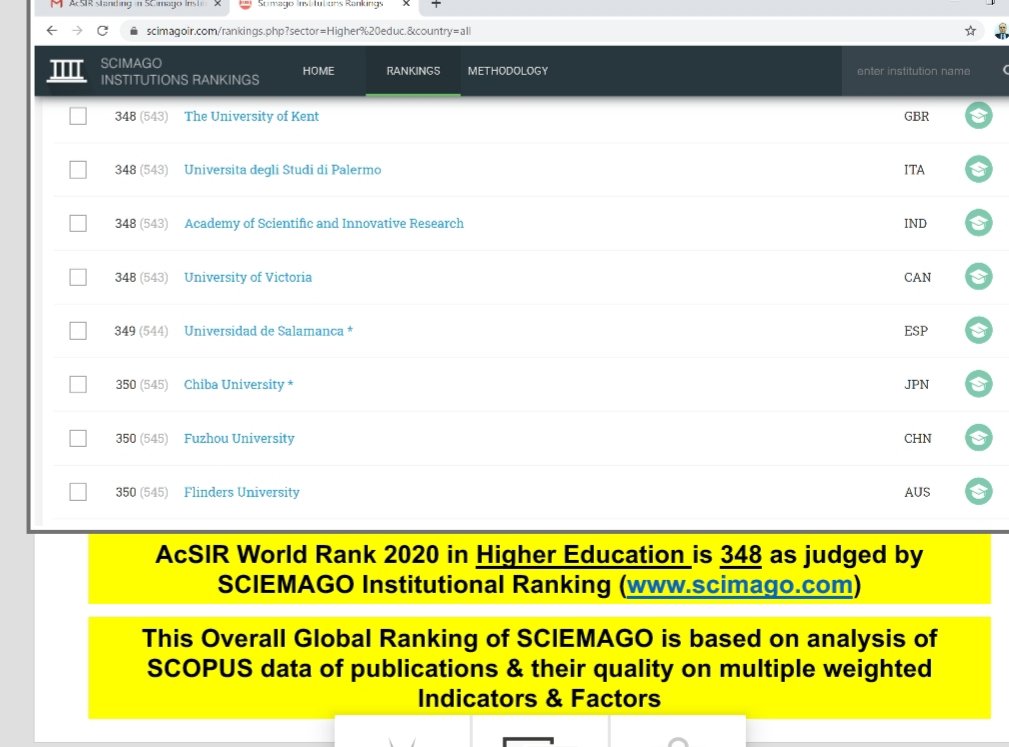The width and height of the screenshot is (1009, 747).
Task: Open Universita degli Studi di Palermo link
Action: click(x=282, y=170)
